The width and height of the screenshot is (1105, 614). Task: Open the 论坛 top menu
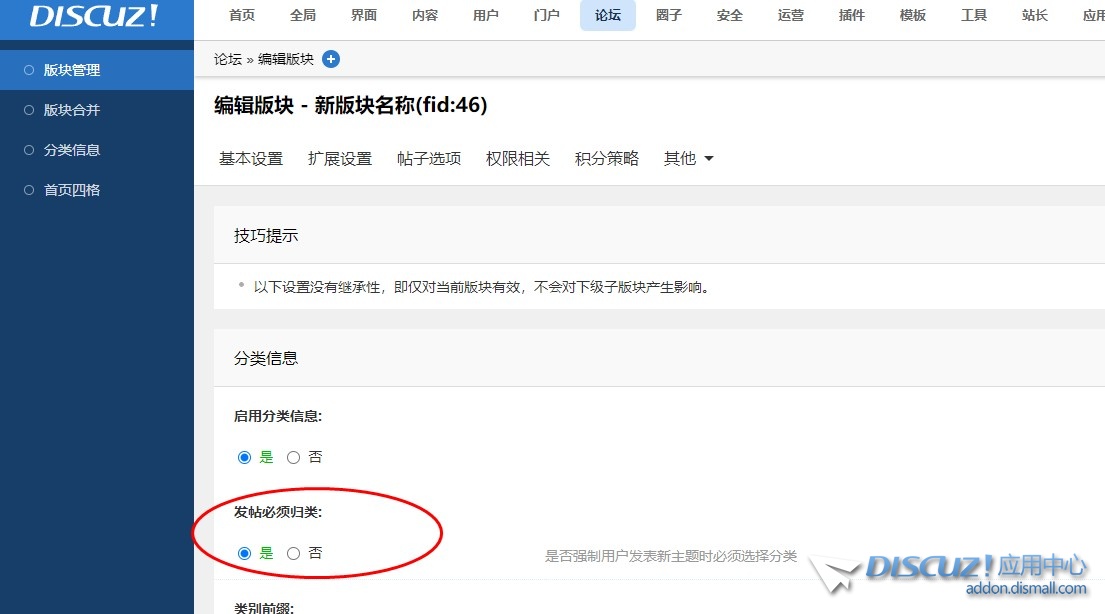coord(607,16)
